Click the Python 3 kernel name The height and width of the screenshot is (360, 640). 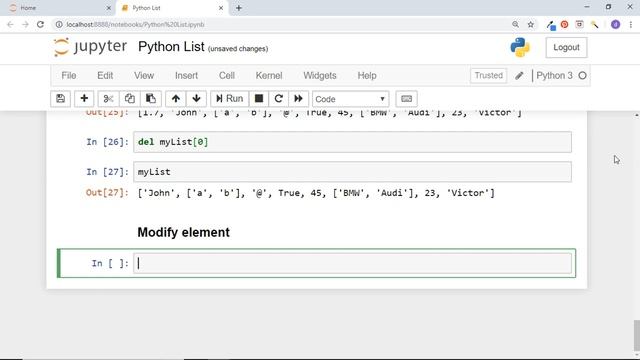[x=554, y=76]
